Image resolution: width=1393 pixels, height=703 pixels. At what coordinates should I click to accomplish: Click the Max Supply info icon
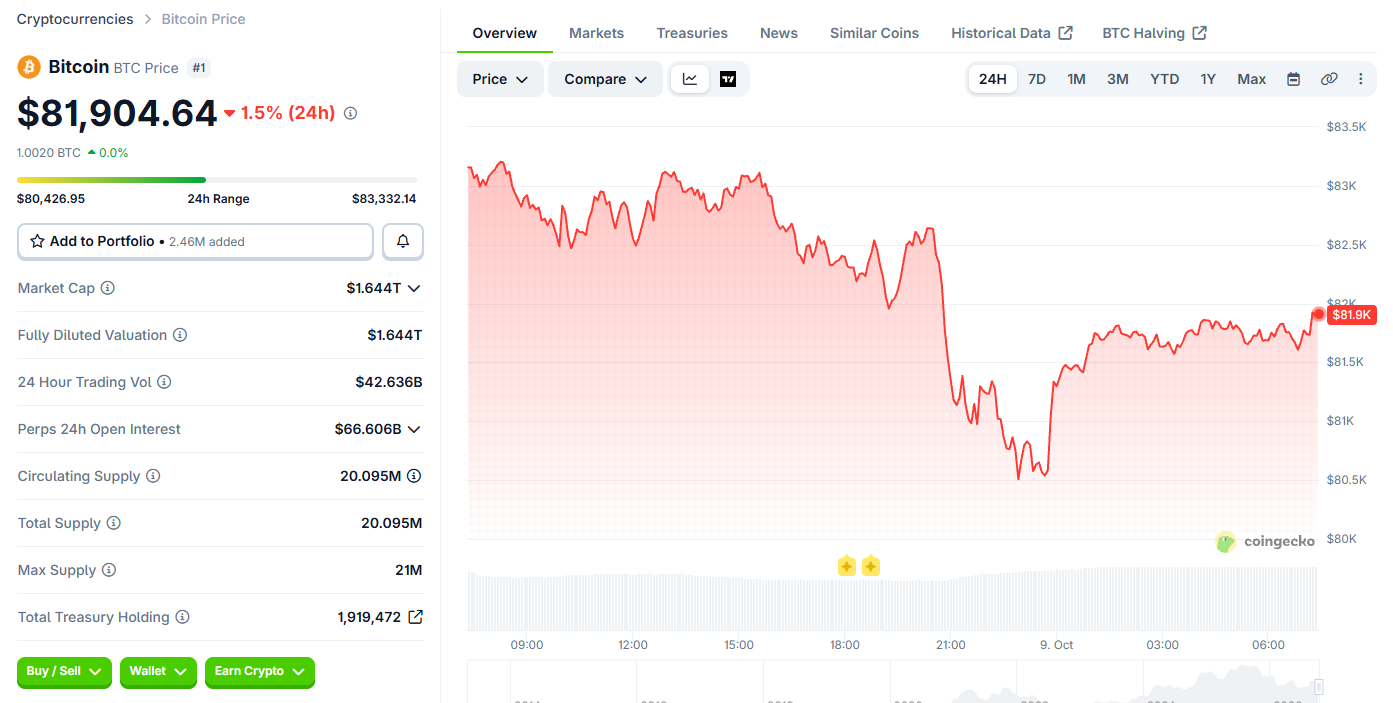click(x=109, y=570)
